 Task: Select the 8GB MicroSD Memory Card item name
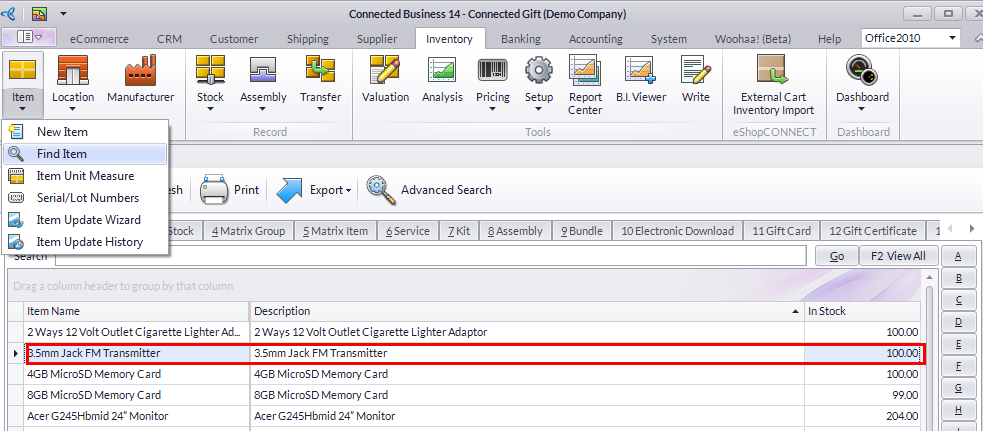tap(94, 395)
